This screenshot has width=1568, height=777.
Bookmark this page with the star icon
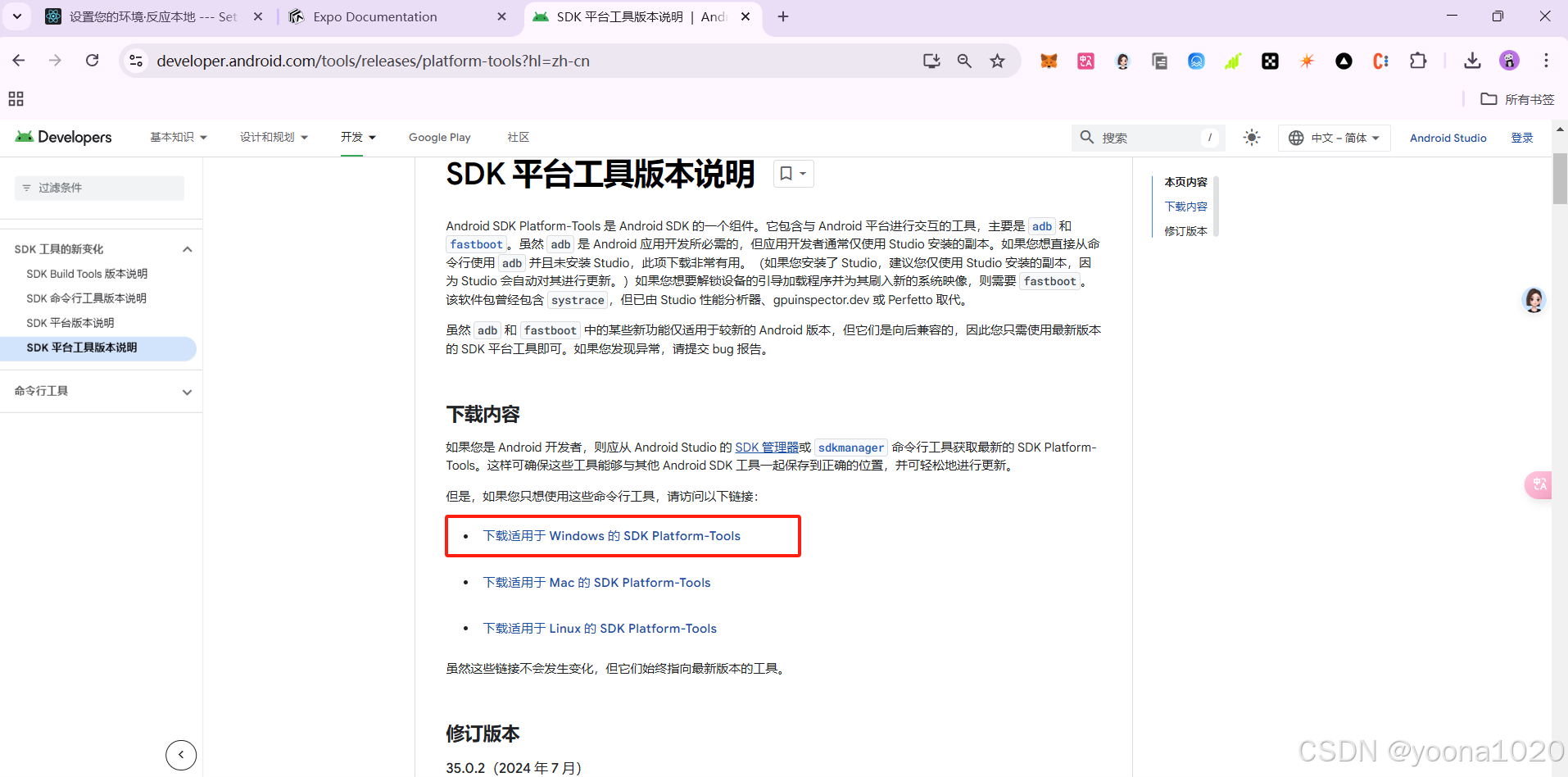tap(997, 61)
